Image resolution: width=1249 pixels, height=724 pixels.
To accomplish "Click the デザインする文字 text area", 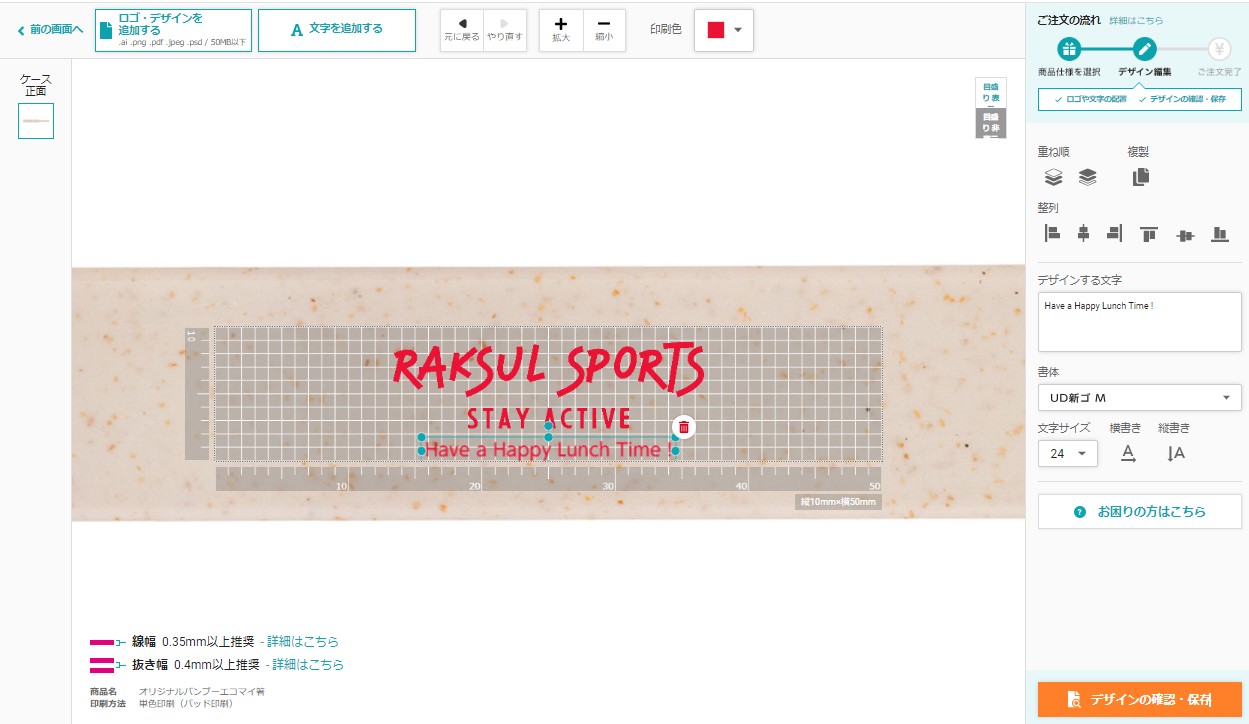I will coord(1140,322).
